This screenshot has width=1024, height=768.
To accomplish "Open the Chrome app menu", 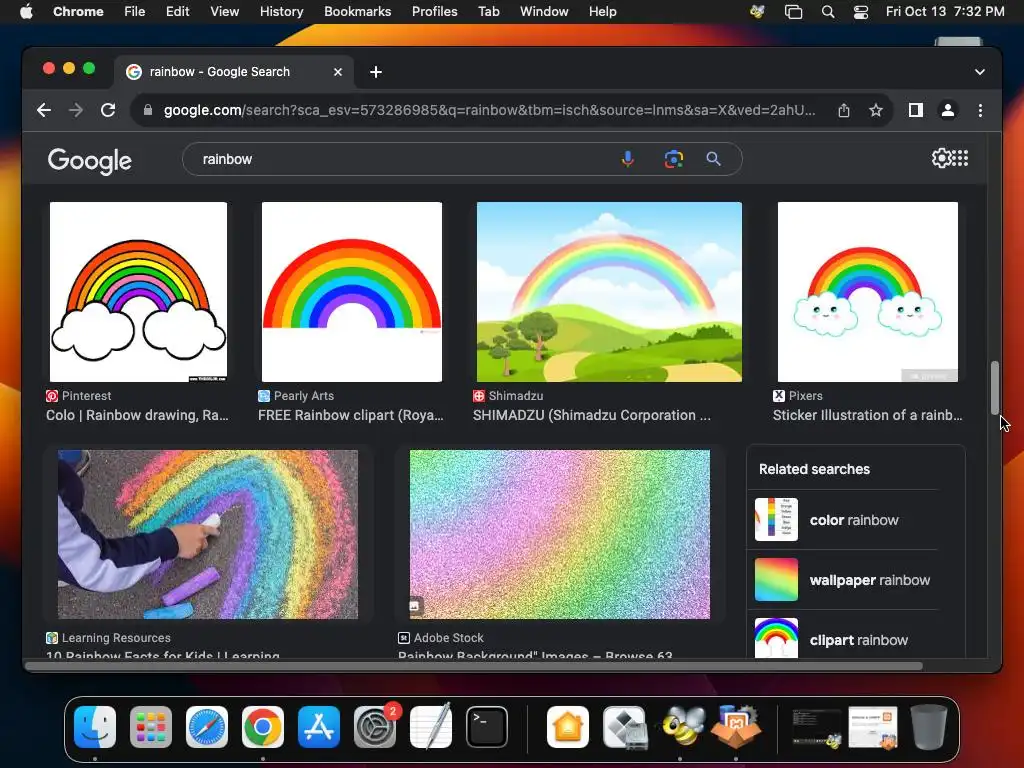I will tap(78, 11).
